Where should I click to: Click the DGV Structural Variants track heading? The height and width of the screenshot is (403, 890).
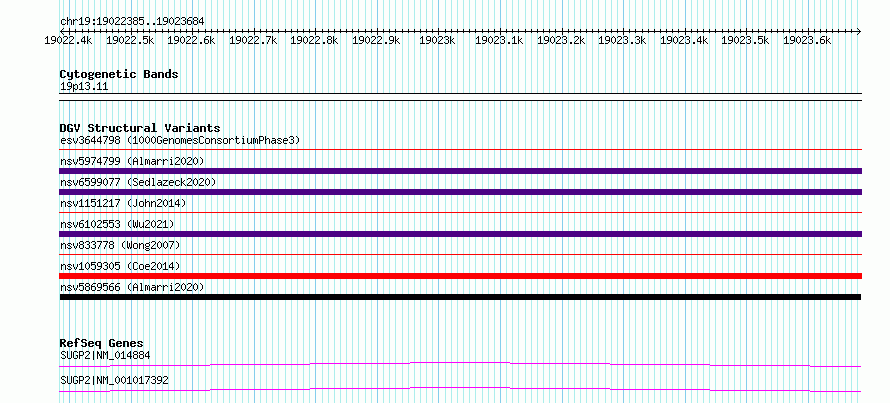coord(140,128)
